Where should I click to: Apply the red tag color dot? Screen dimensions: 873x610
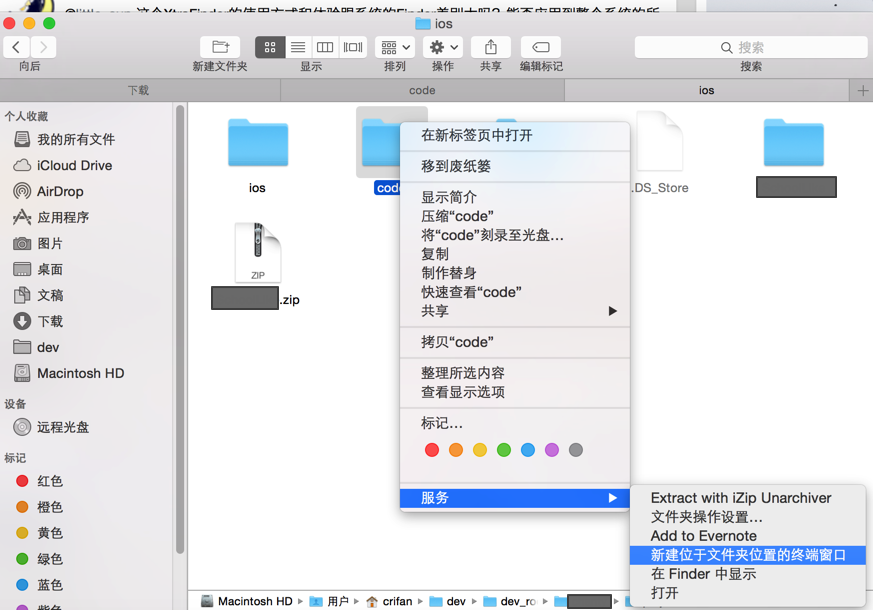click(x=432, y=450)
